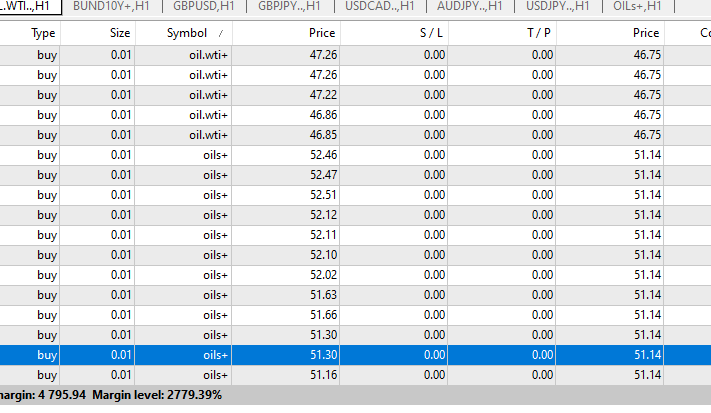Sort trades by the Size column header

pos(97,33)
